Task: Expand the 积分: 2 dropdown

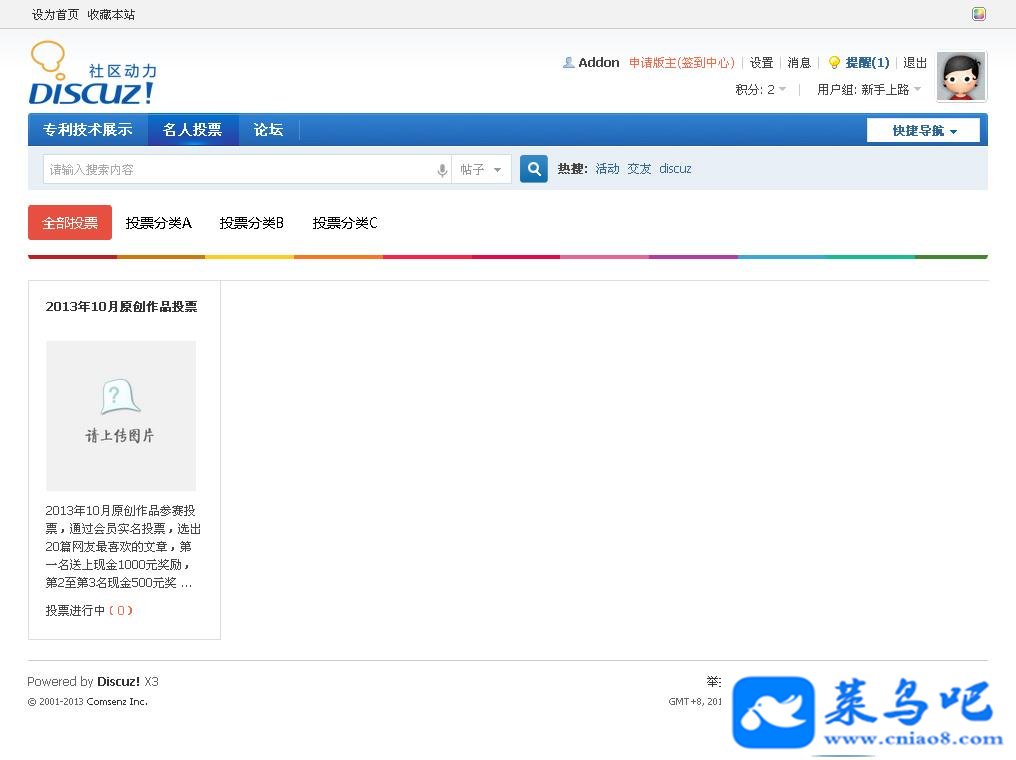Action: pos(761,89)
